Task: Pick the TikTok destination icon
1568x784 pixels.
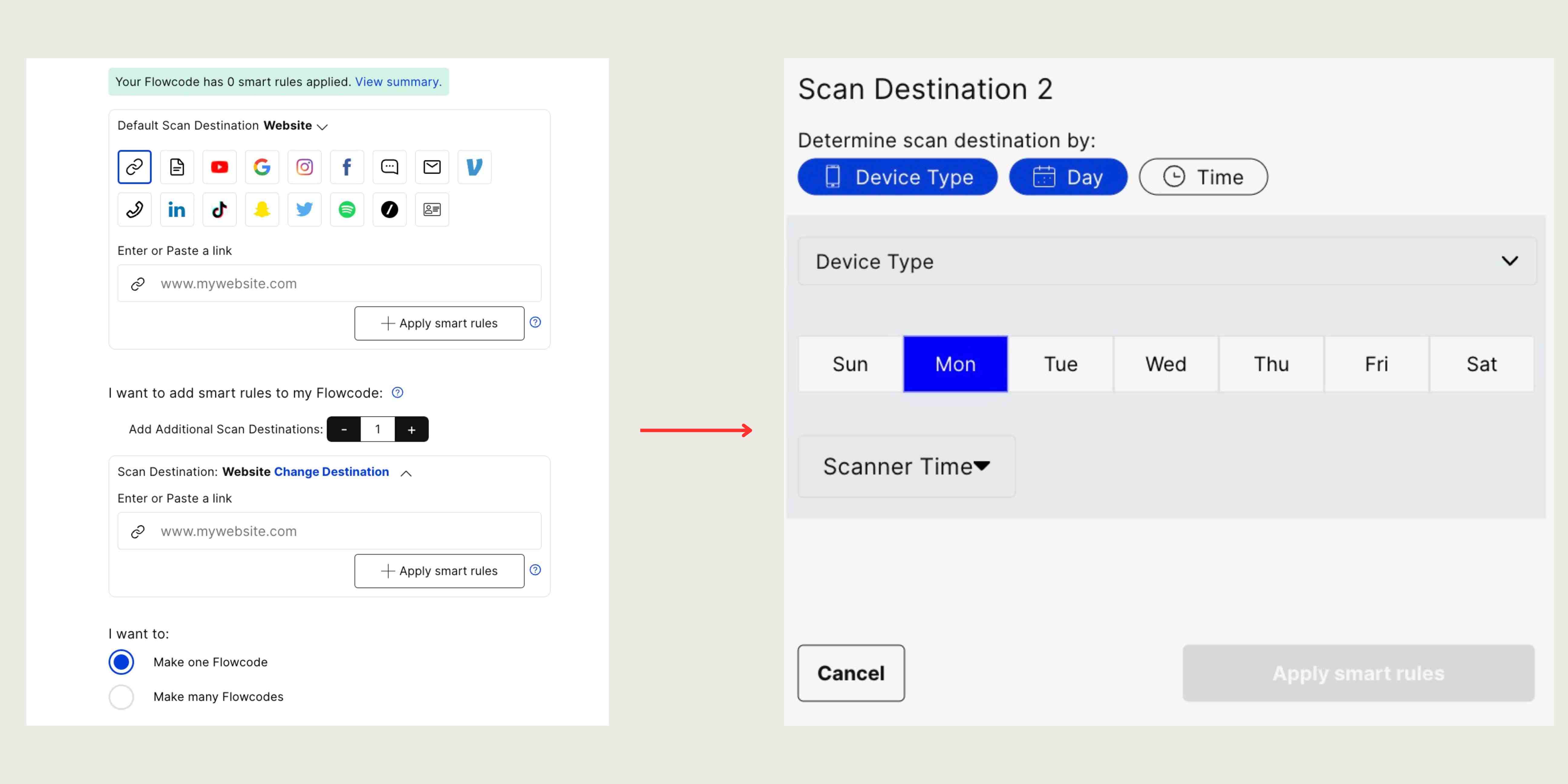Action: [219, 209]
